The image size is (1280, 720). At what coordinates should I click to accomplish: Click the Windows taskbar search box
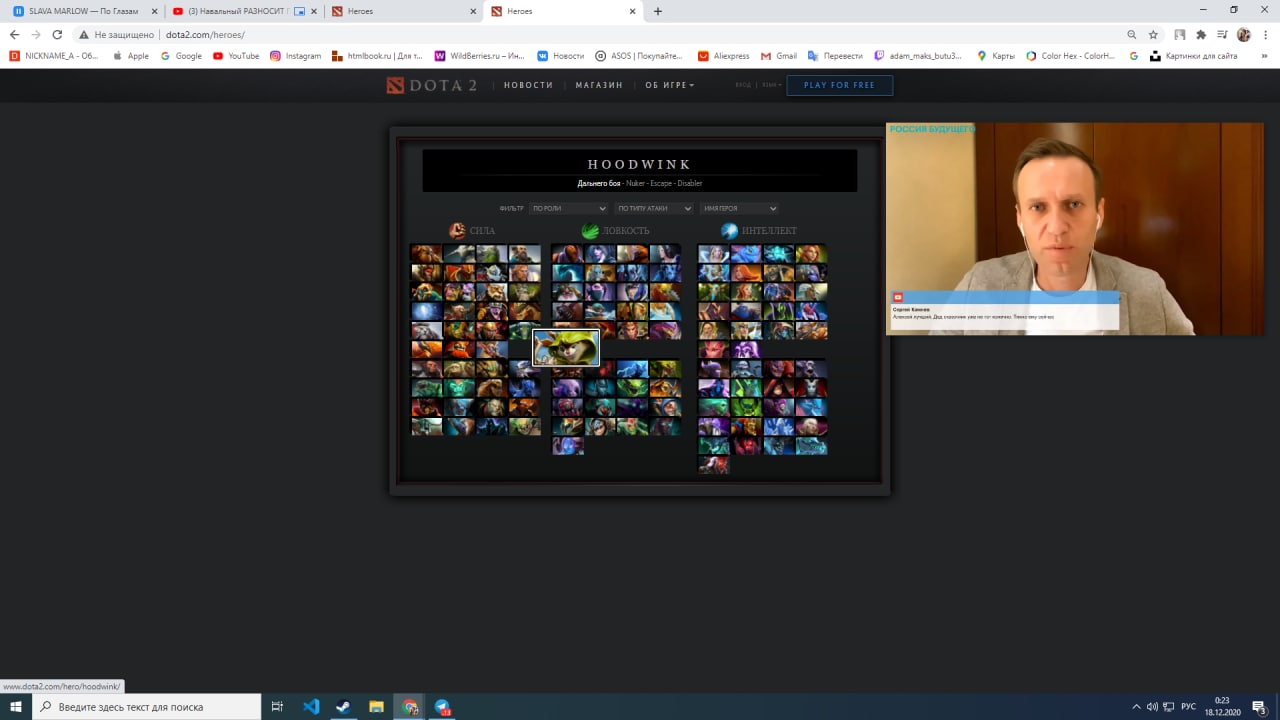click(x=147, y=706)
